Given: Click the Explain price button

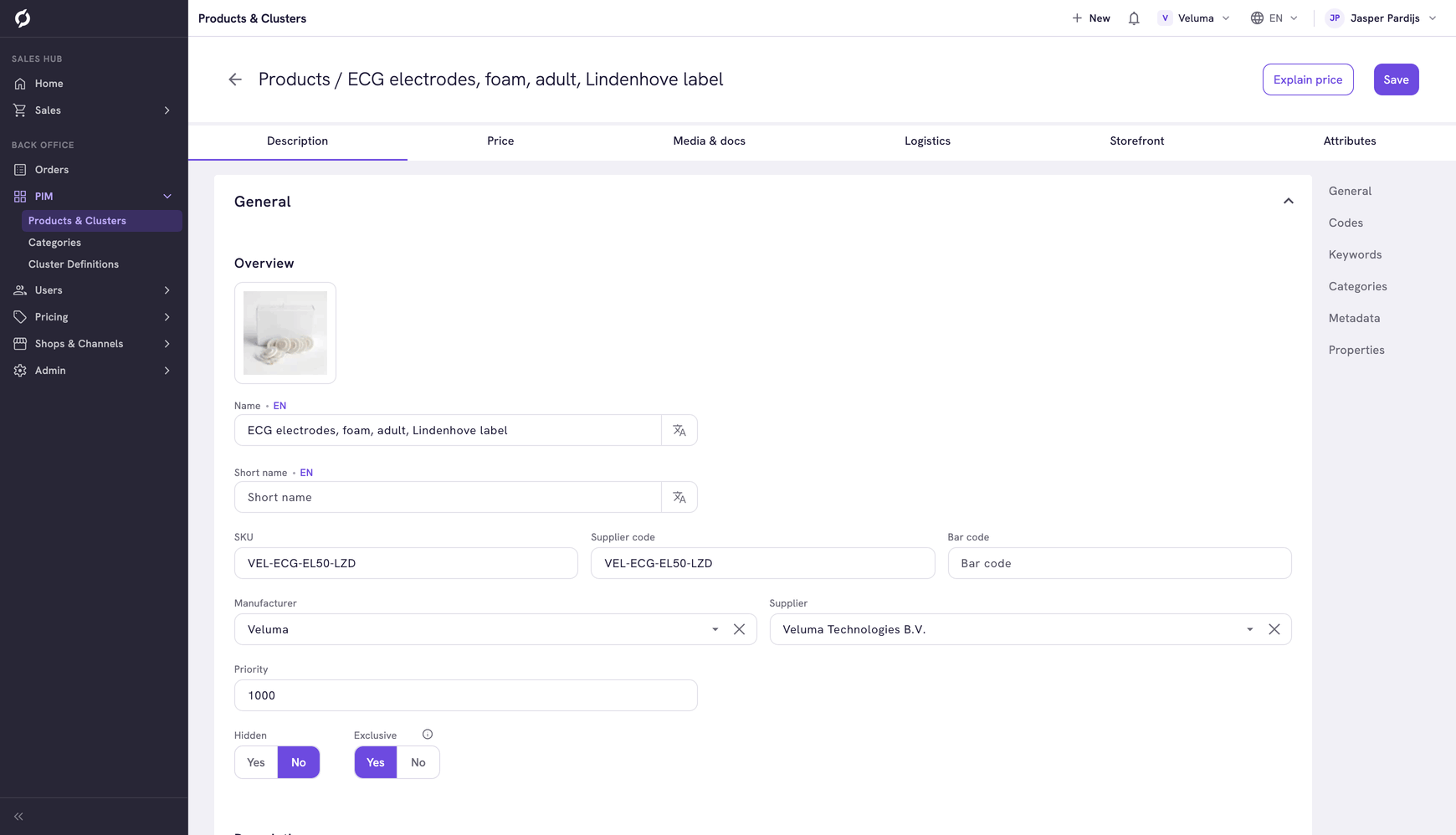Looking at the screenshot, I should point(1308,79).
